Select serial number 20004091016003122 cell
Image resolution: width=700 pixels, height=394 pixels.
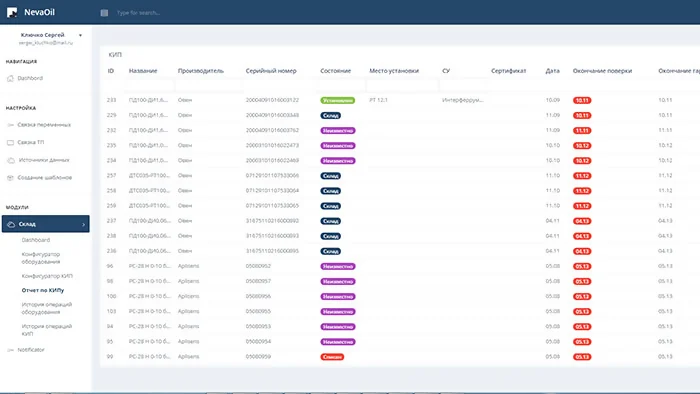point(272,100)
